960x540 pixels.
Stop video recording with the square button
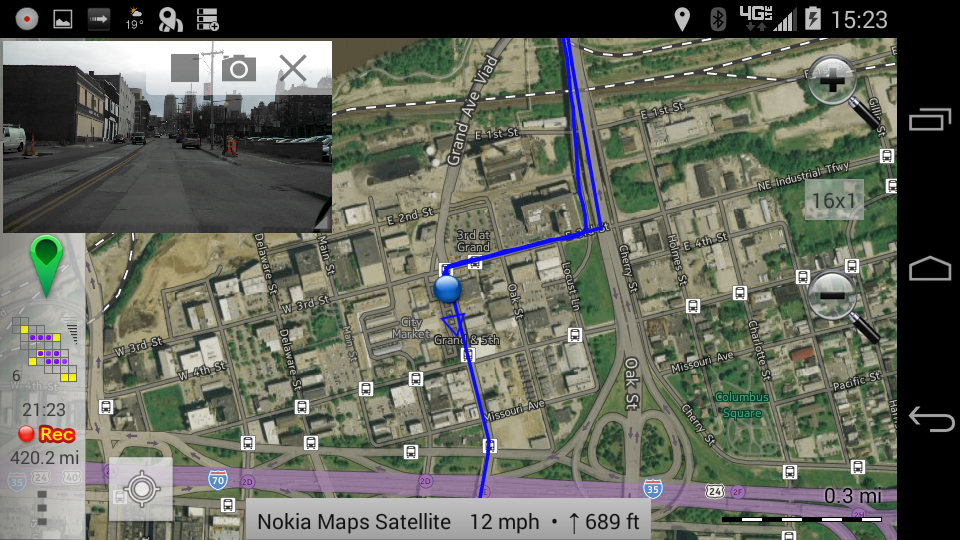(x=185, y=68)
